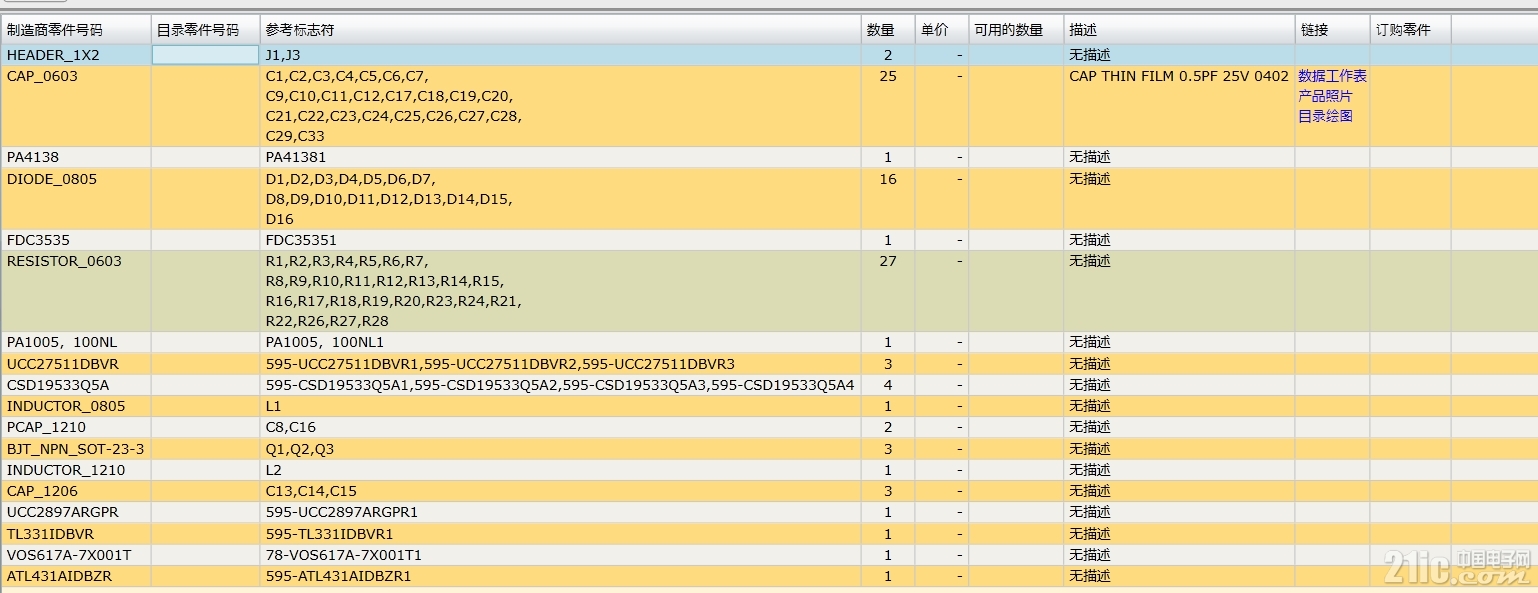Select the UCC27511DBVR part cell

coord(76,364)
